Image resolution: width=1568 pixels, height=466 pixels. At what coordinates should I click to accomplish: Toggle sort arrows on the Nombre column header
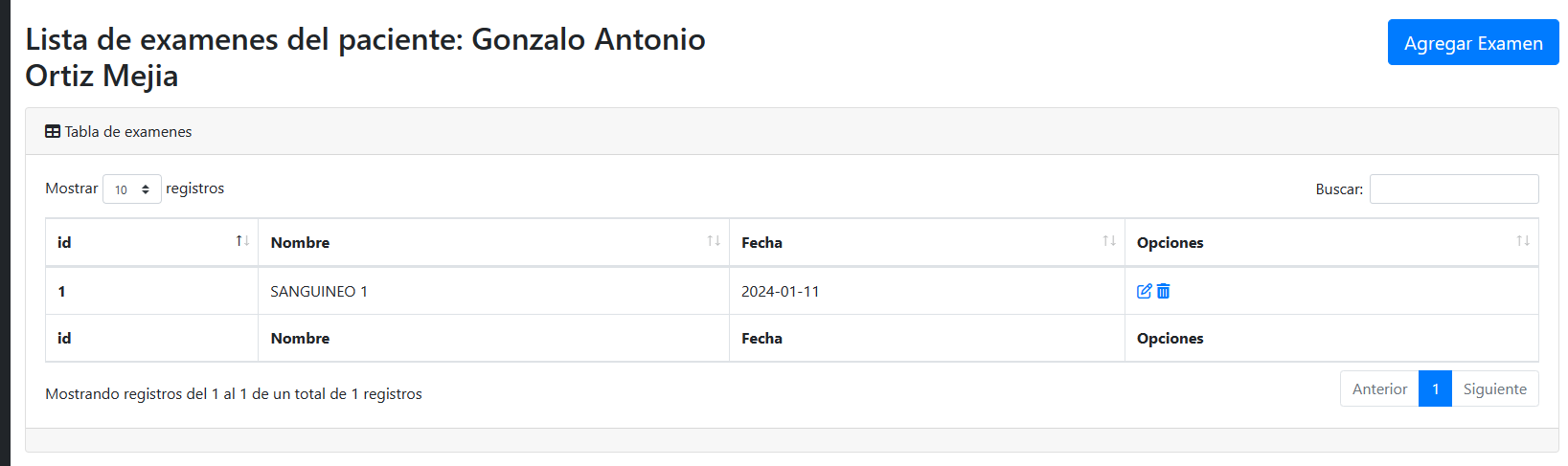(x=714, y=241)
